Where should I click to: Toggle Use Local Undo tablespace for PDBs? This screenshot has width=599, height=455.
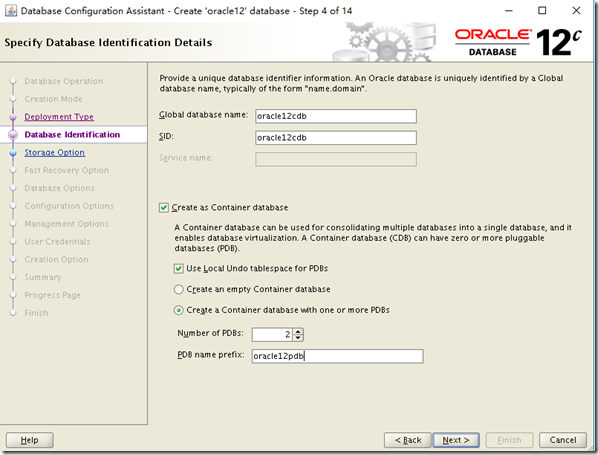(x=178, y=269)
